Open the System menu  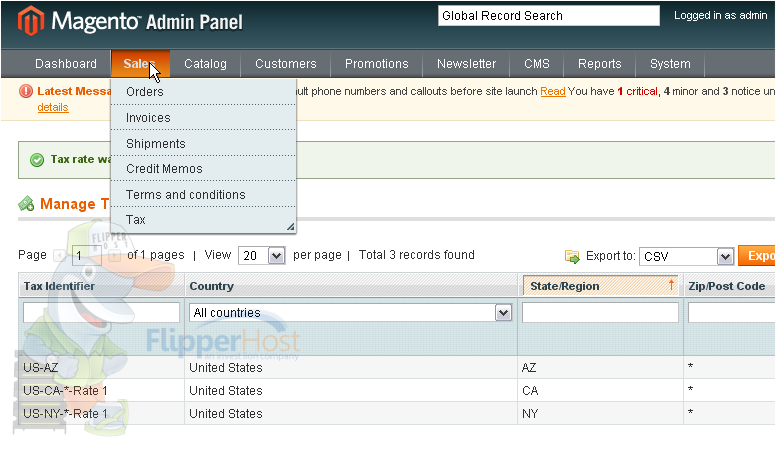click(670, 63)
